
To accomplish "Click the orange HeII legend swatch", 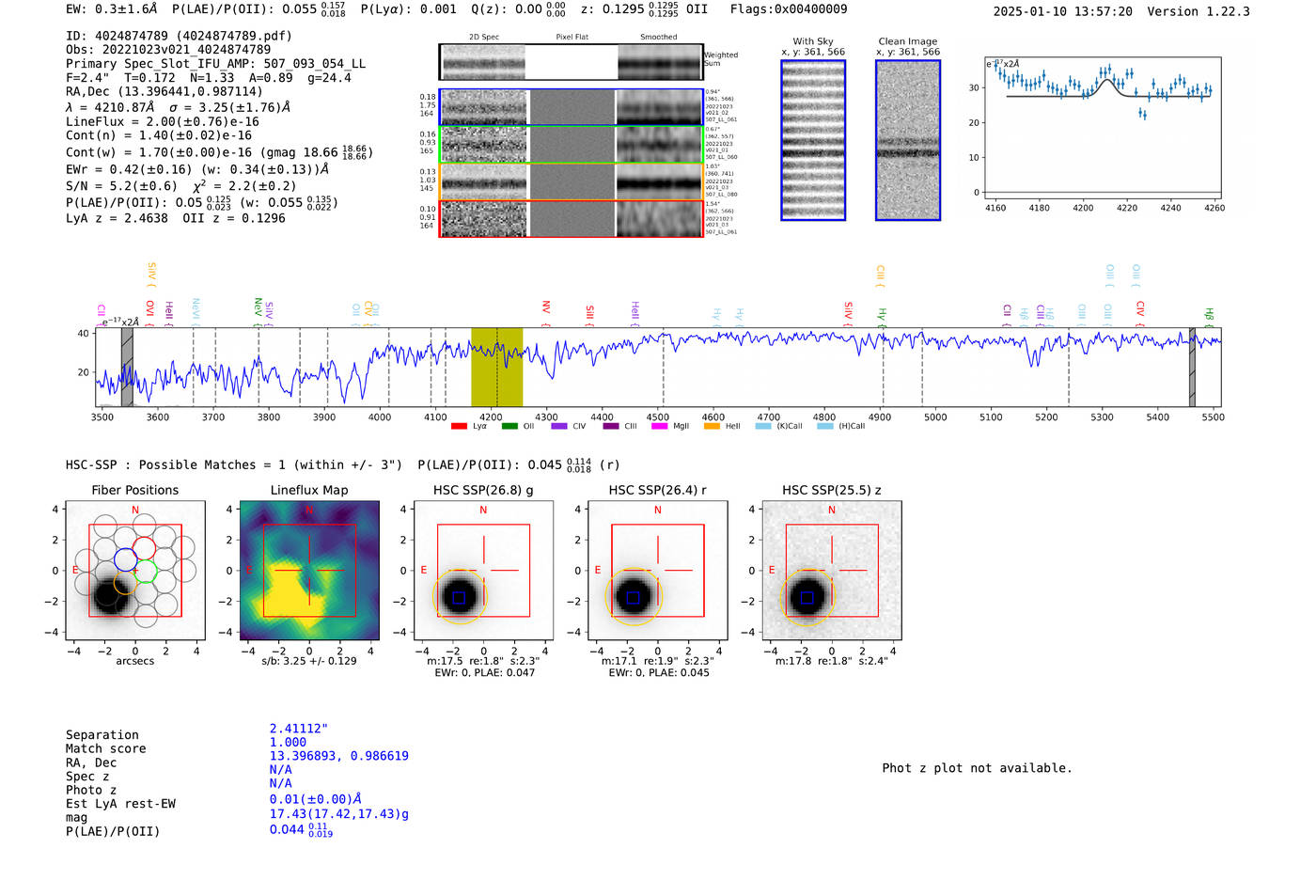I will 712,426.
